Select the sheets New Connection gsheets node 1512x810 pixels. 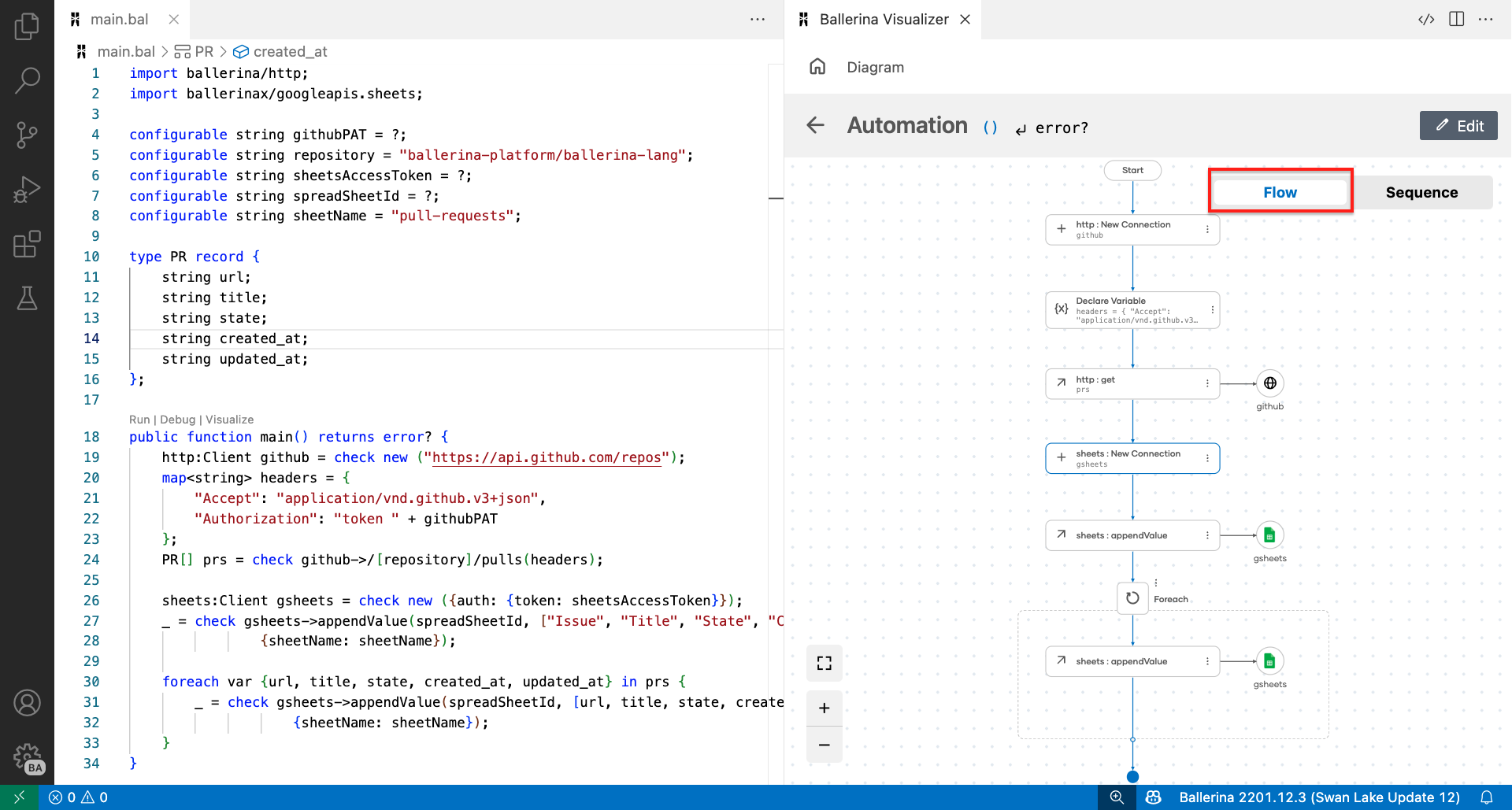click(1132, 458)
